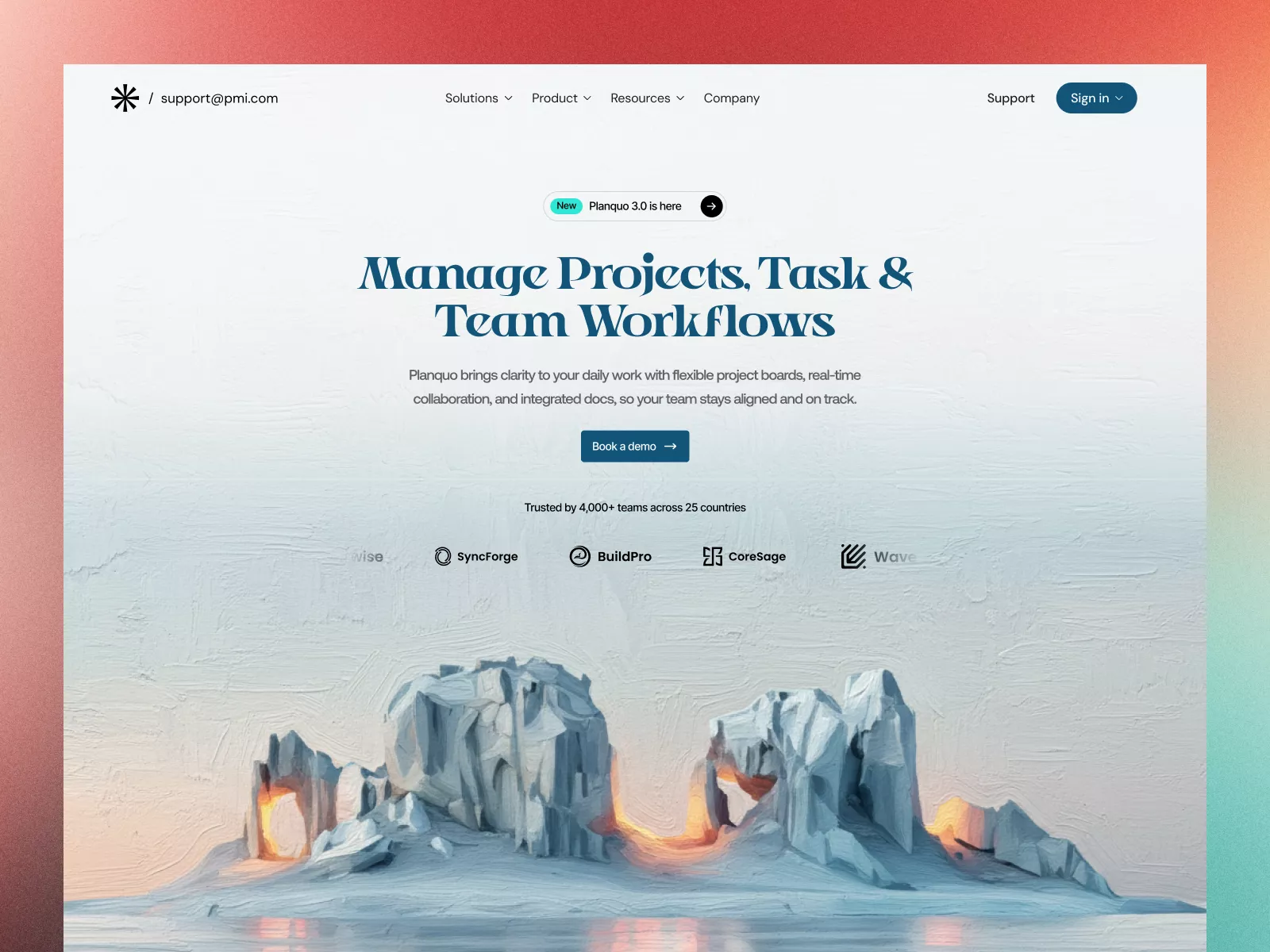The height and width of the screenshot is (952, 1270).
Task: Click the teal New badge
Action: click(x=566, y=206)
